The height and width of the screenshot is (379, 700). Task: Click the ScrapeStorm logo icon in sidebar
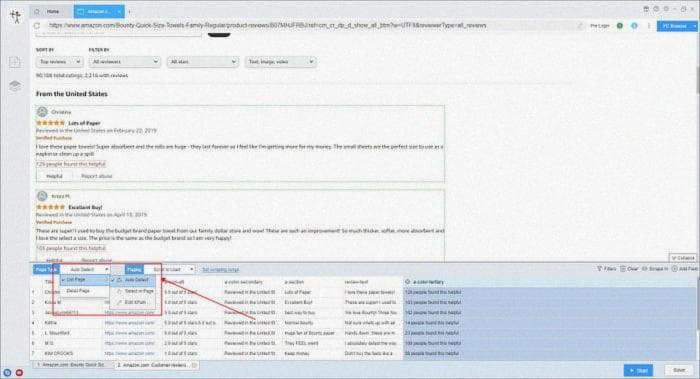(x=16, y=17)
